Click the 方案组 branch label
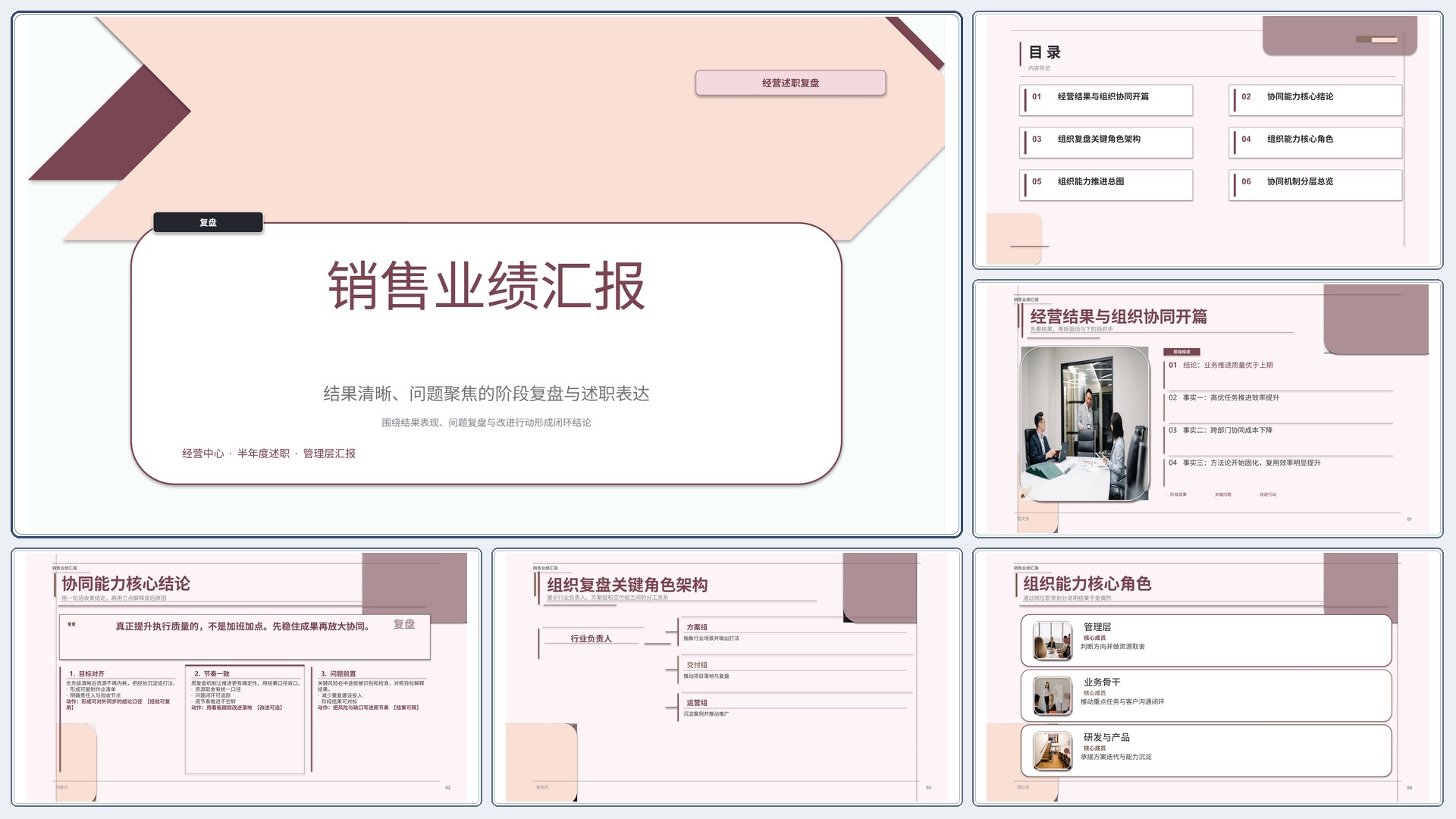This screenshot has width=1456, height=819. 697,627
